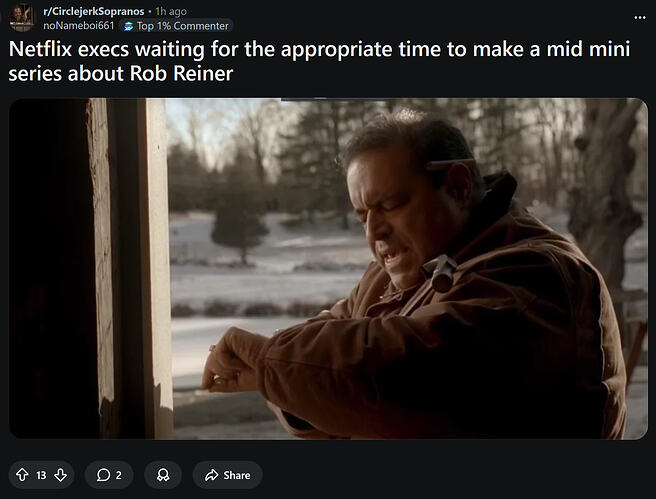Open the r/CirclejerkSopranos subreddit avatar
656x499 pixels.
[21, 18]
